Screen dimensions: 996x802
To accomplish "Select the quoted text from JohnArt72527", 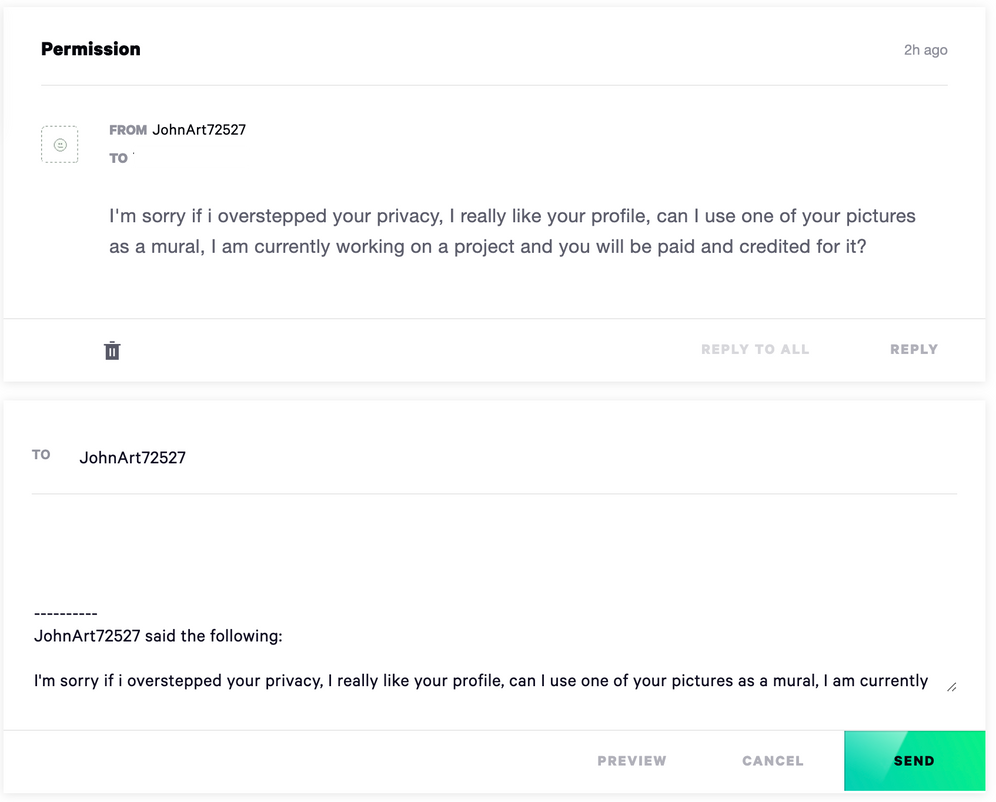I will [480, 680].
